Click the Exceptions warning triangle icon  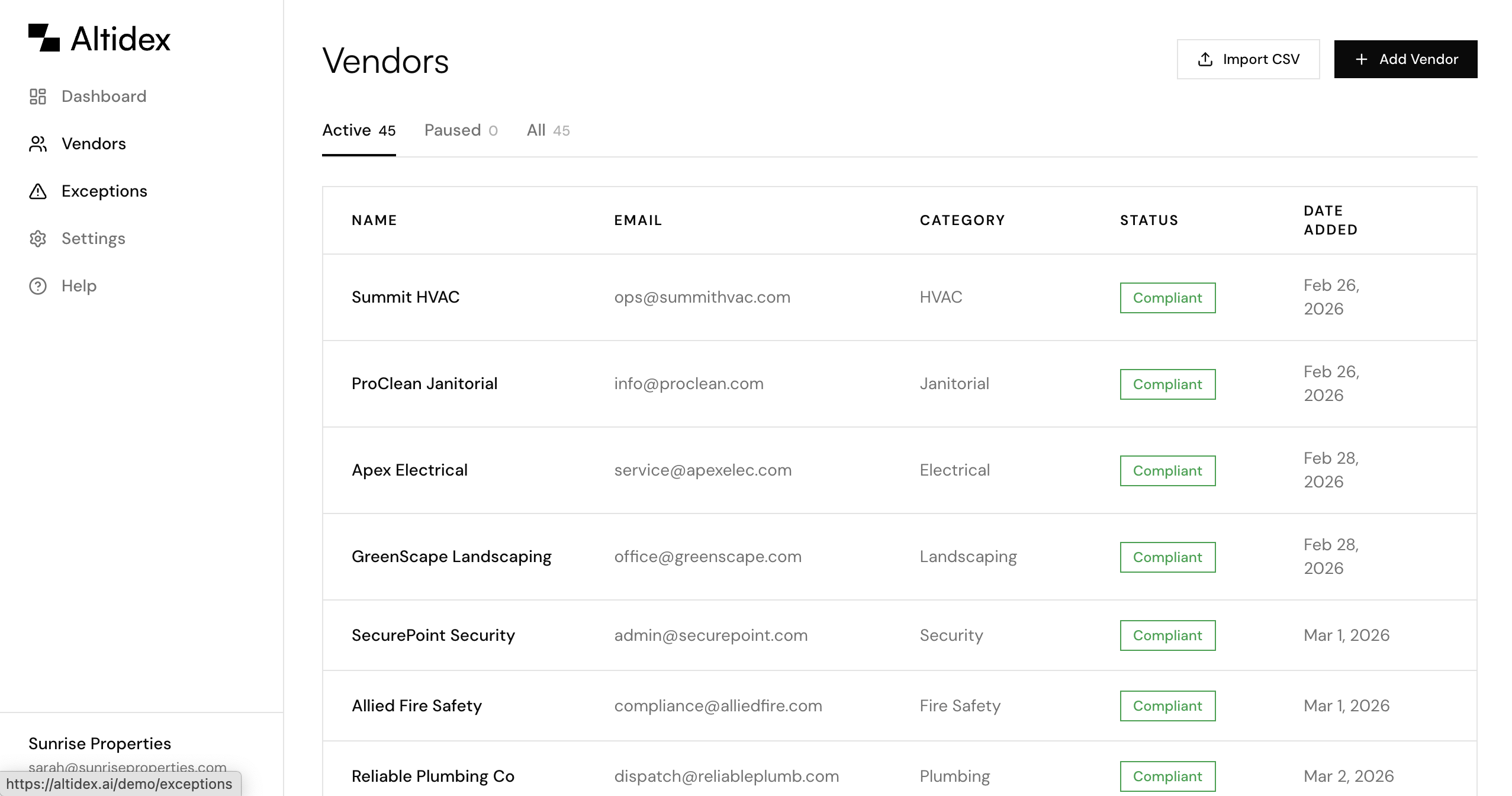[x=38, y=191]
